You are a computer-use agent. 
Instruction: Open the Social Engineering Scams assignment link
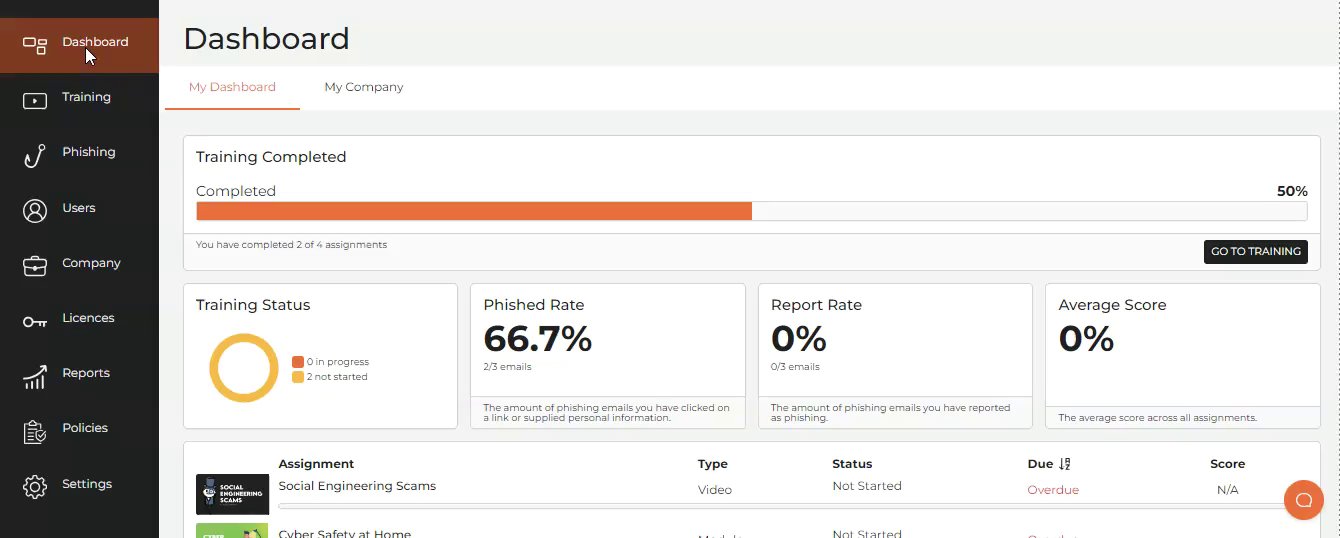[x=357, y=486]
